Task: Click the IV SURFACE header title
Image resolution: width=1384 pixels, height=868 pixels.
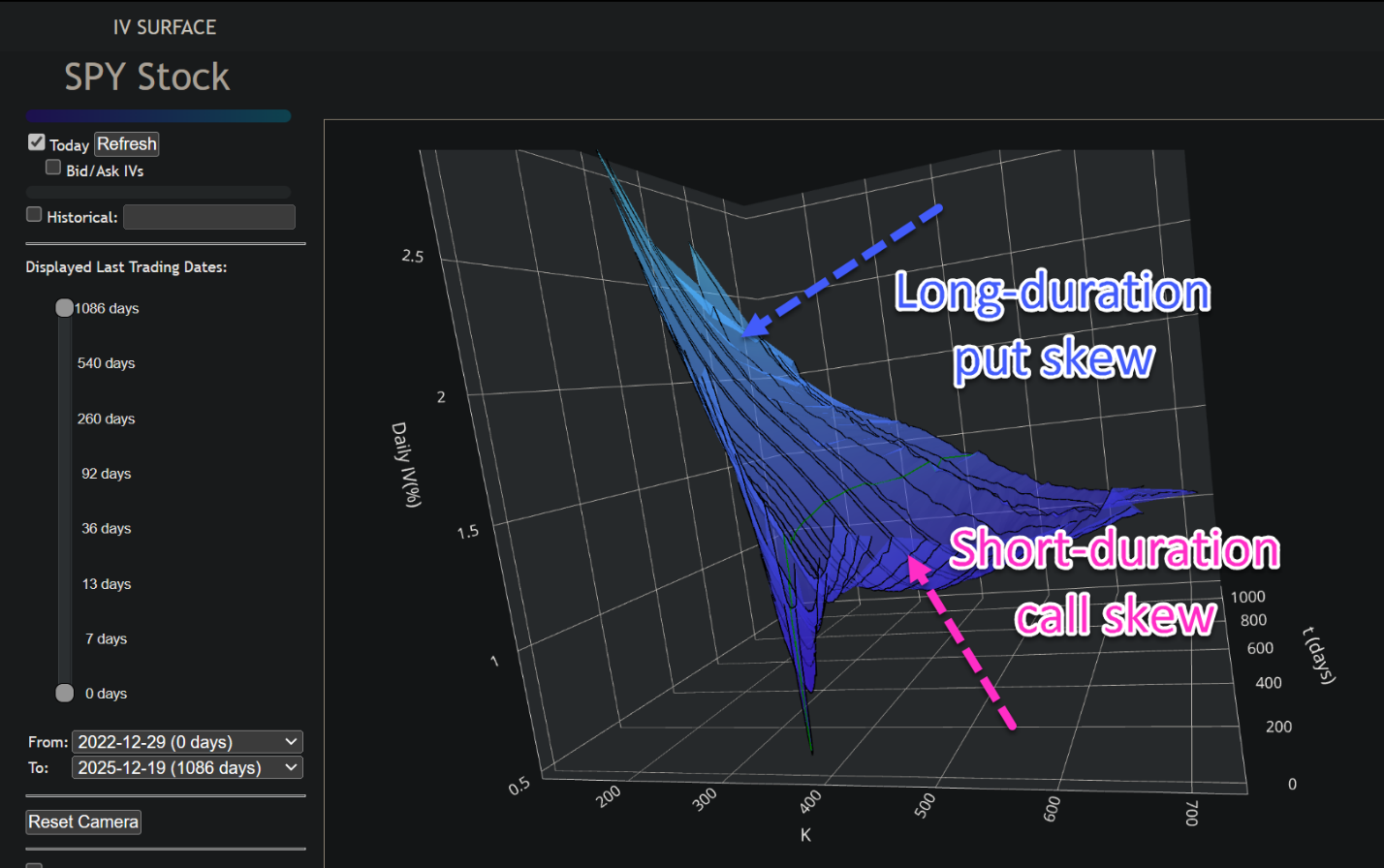Action: pos(165,26)
